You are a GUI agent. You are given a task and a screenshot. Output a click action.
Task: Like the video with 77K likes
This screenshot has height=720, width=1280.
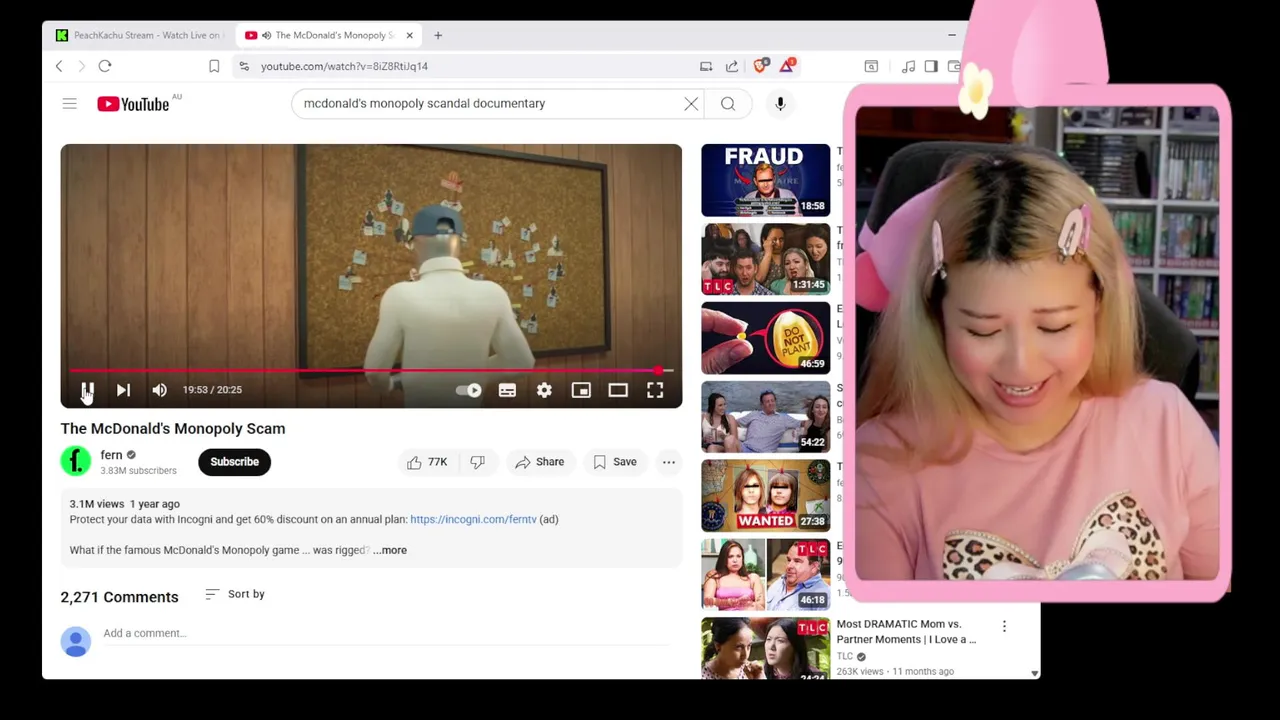(427, 462)
